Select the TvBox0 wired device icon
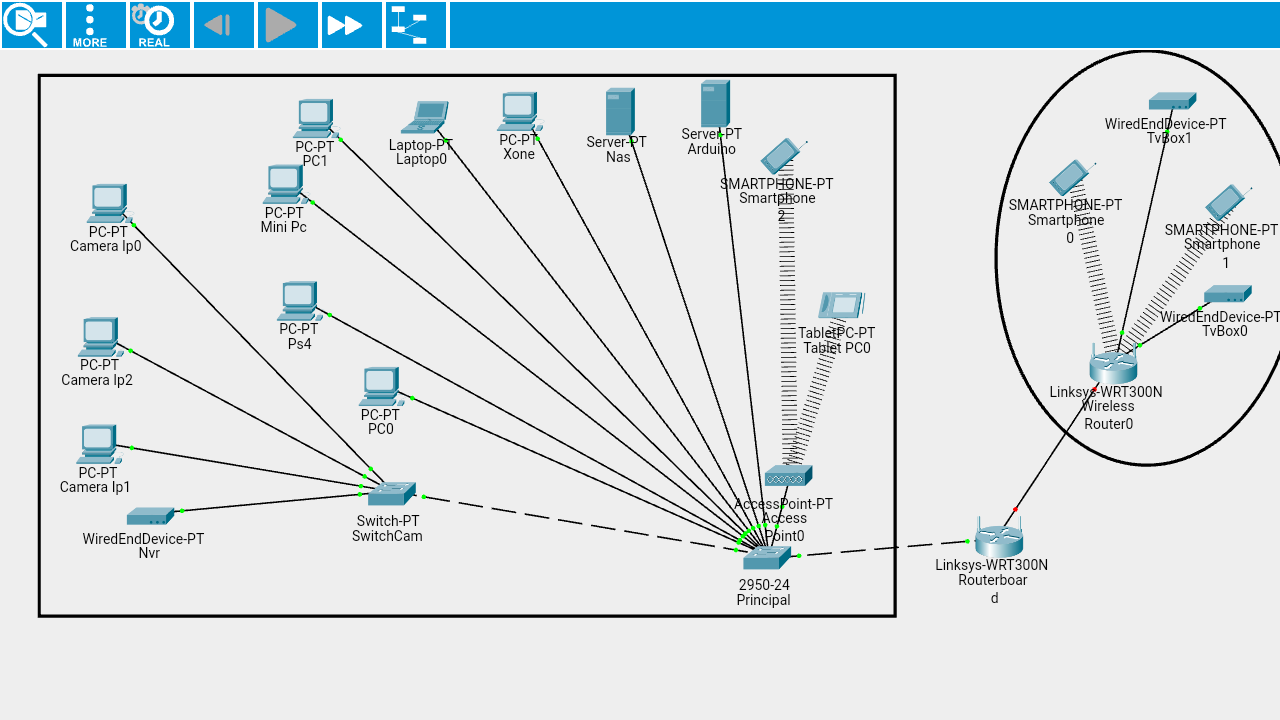This screenshot has width=1280, height=720. point(1228,294)
